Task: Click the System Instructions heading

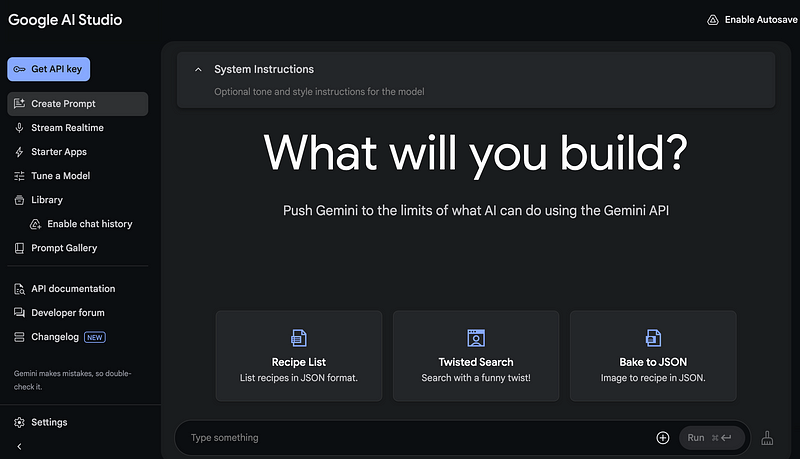Action: 264,69
